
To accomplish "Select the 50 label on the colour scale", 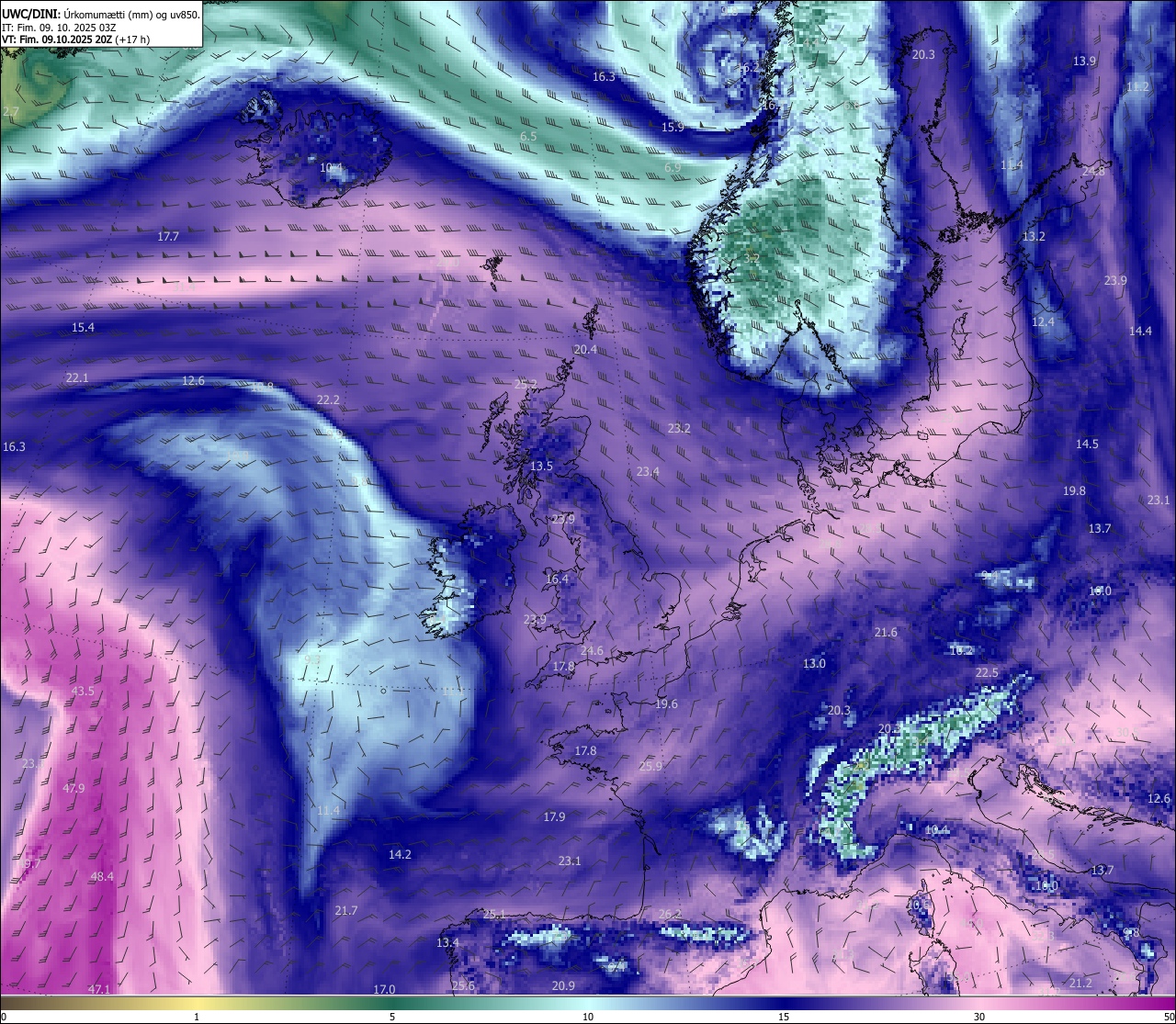I will pos(1168,1017).
